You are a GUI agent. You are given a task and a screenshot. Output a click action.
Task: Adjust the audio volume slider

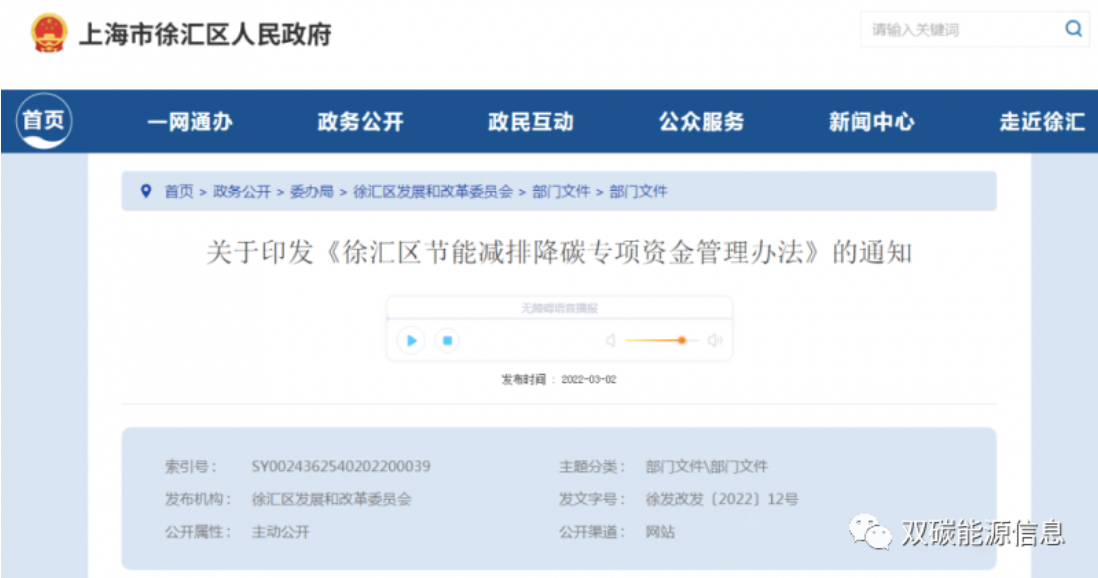tap(681, 341)
